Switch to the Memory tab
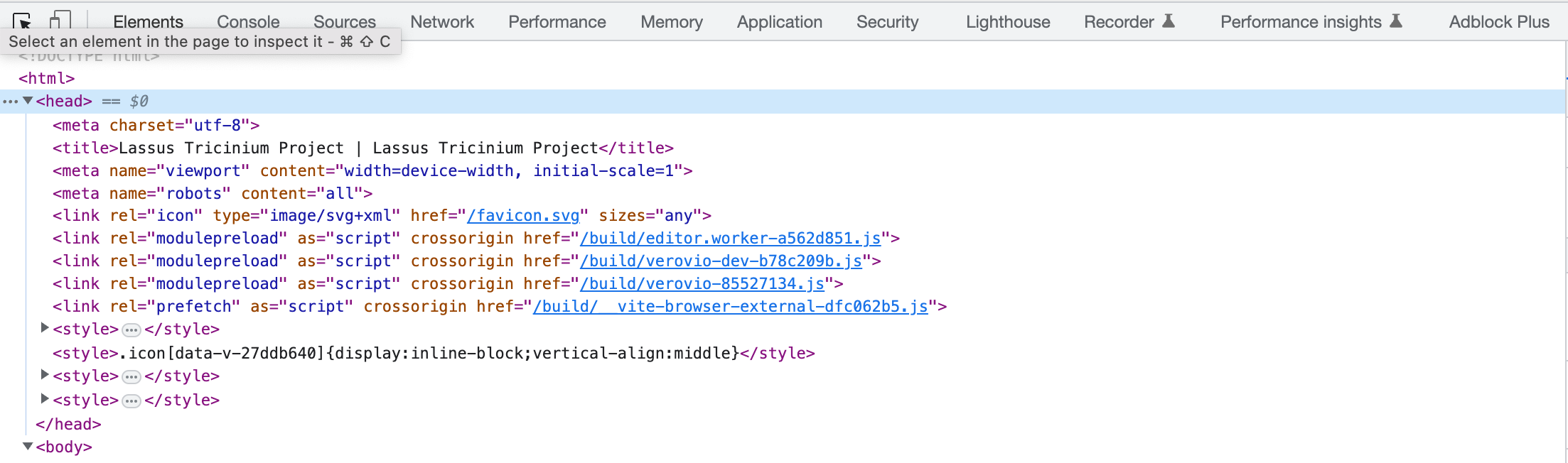This screenshot has height=463, width=1568. pyautogui.click(x=672, y=22)
